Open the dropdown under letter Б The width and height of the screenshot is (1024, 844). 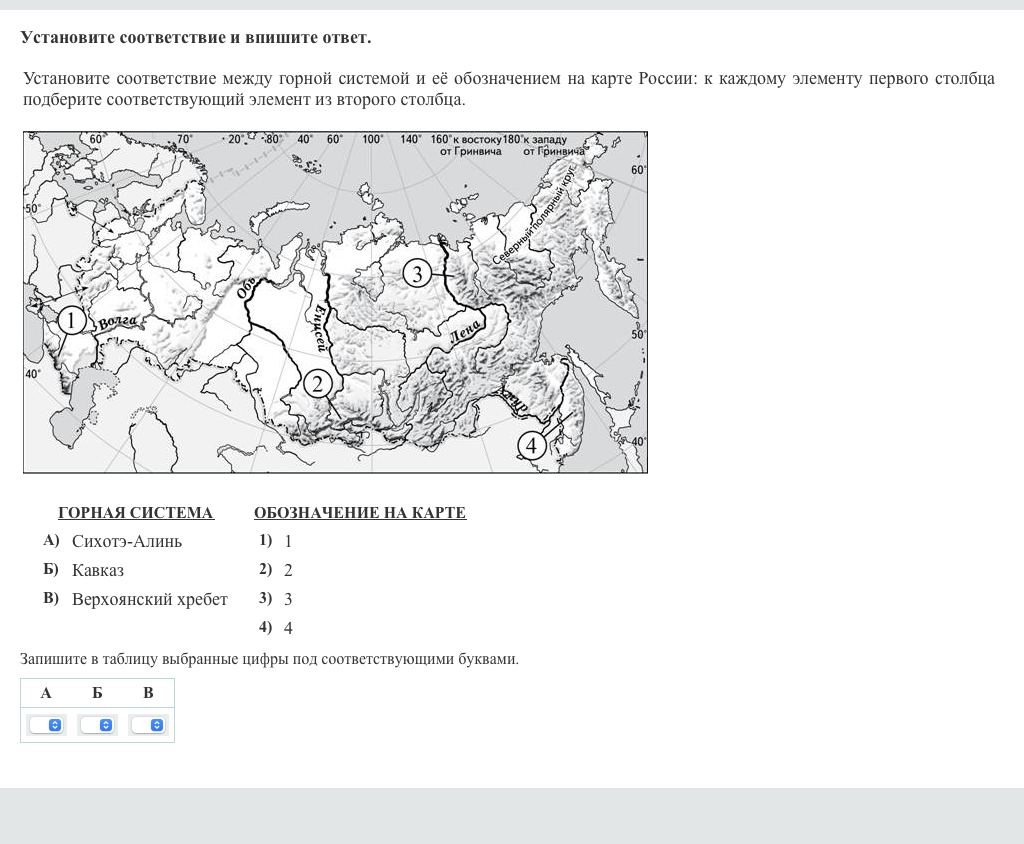pyautogui.click(x=97, y=725)
